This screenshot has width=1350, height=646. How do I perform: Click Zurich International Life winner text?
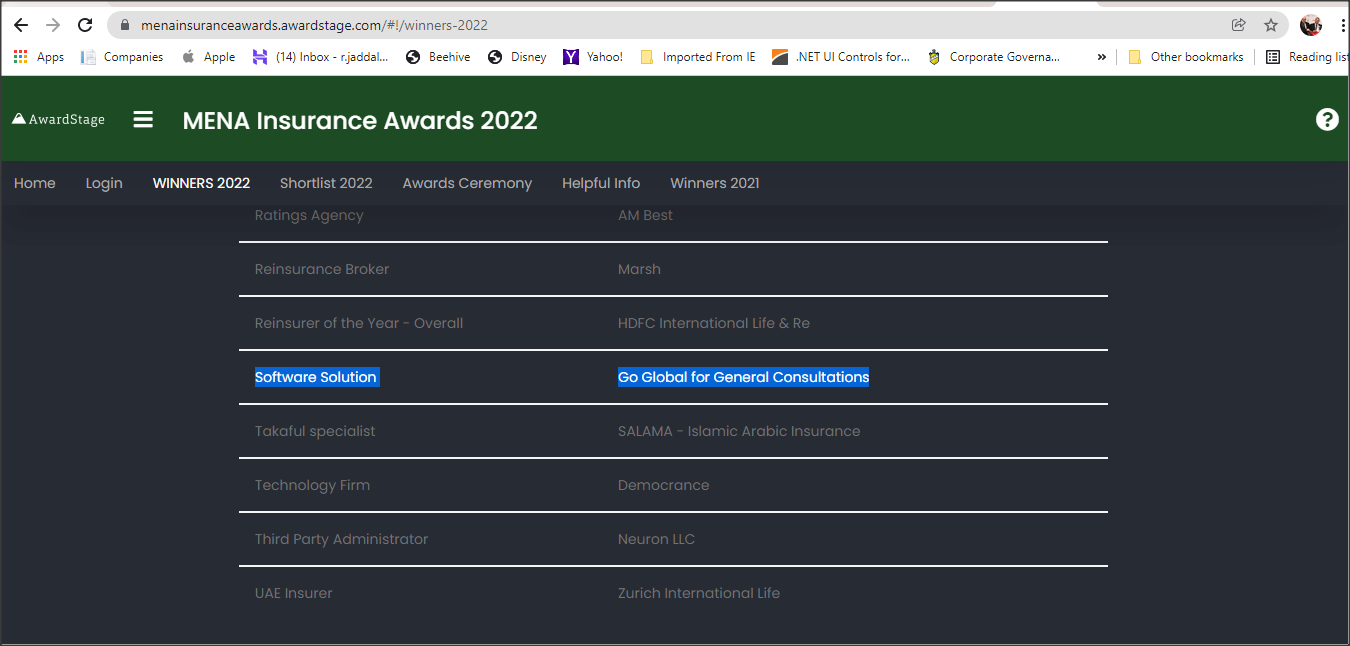tap(699, 593)
